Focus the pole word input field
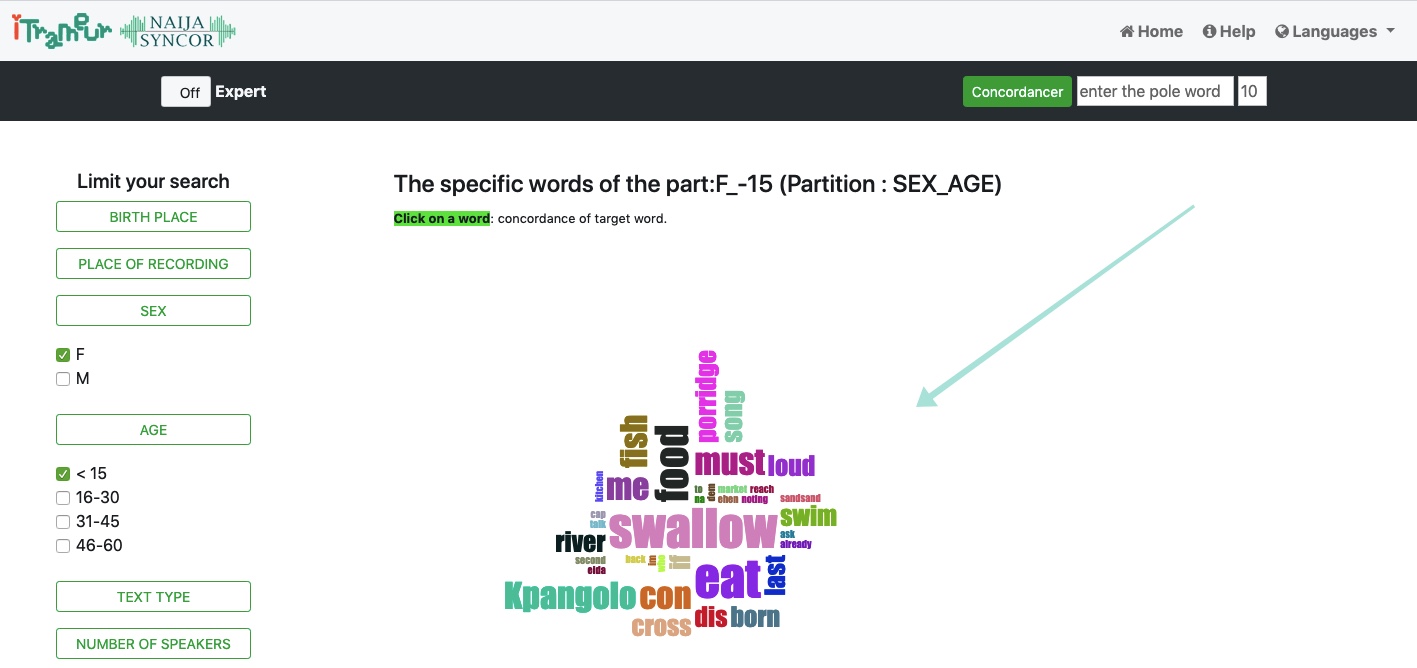This screenshot has height=668, width=1417. pos(1155,91)
